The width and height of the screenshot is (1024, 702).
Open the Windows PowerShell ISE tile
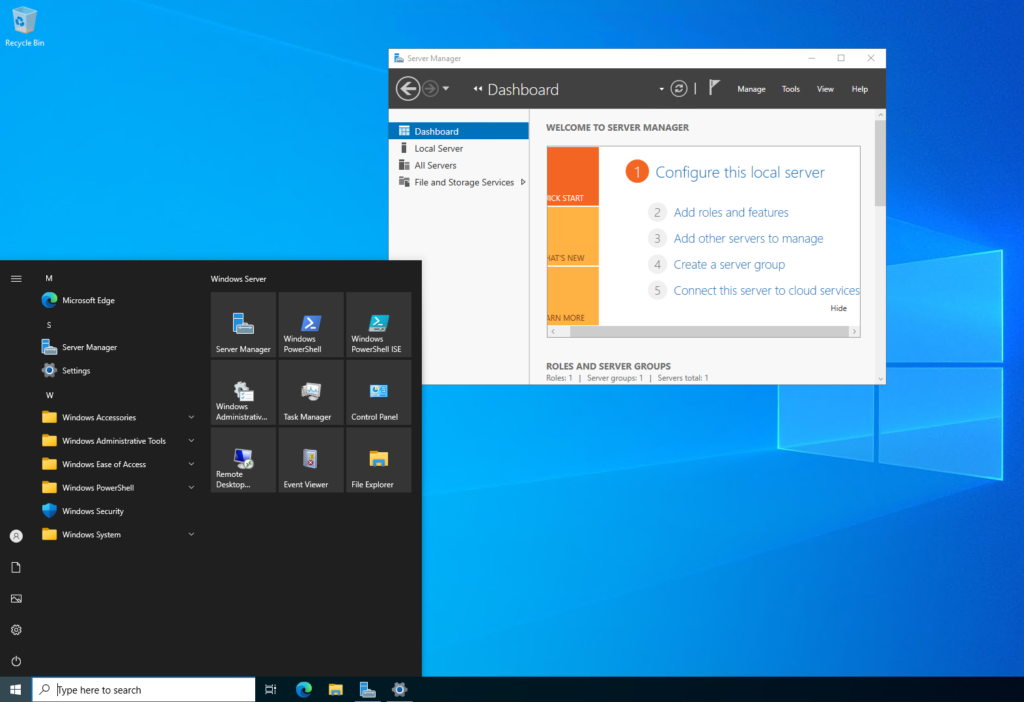379,325
